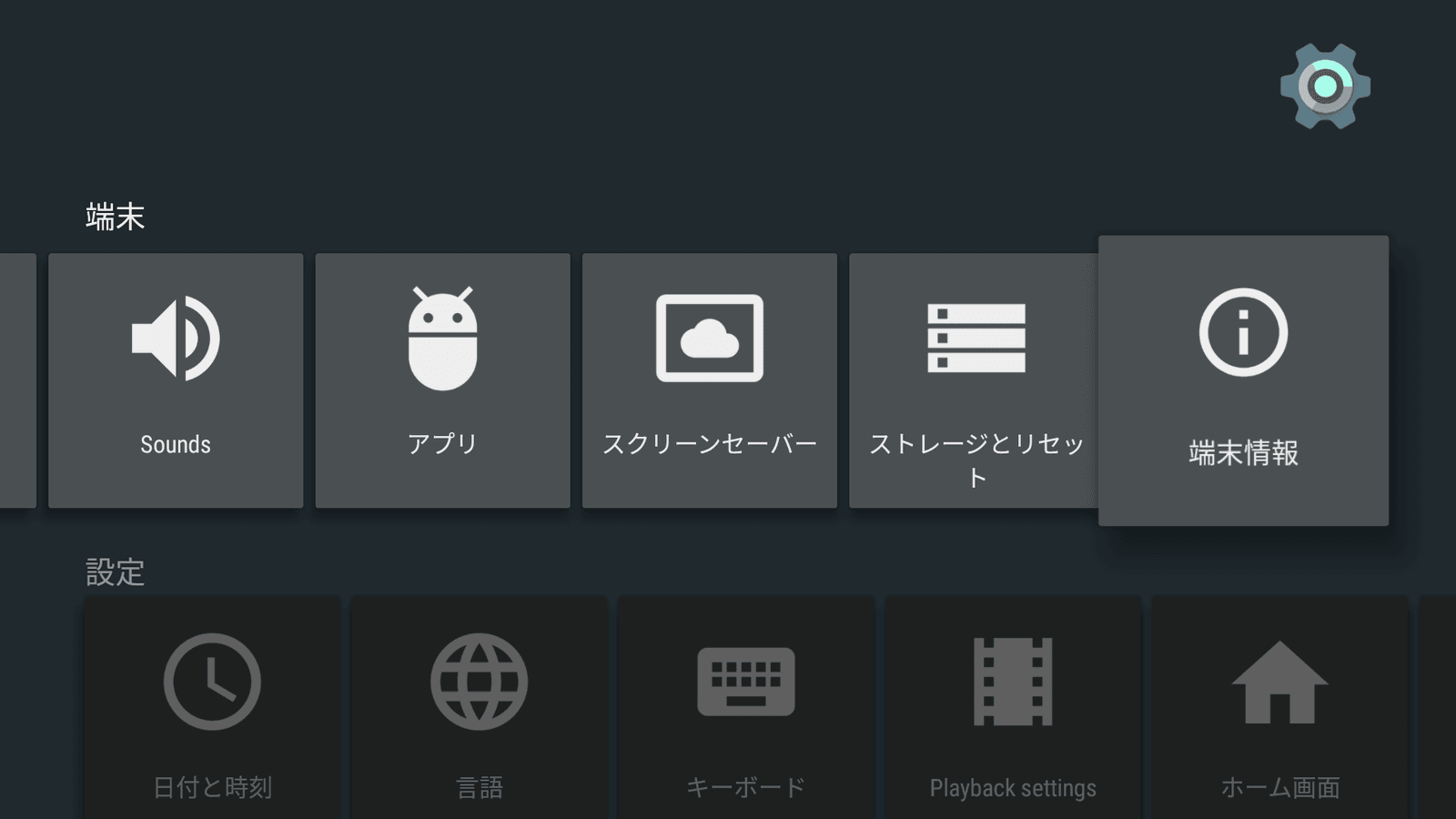Click the screensaver cloud icon

tap(709, 338)
